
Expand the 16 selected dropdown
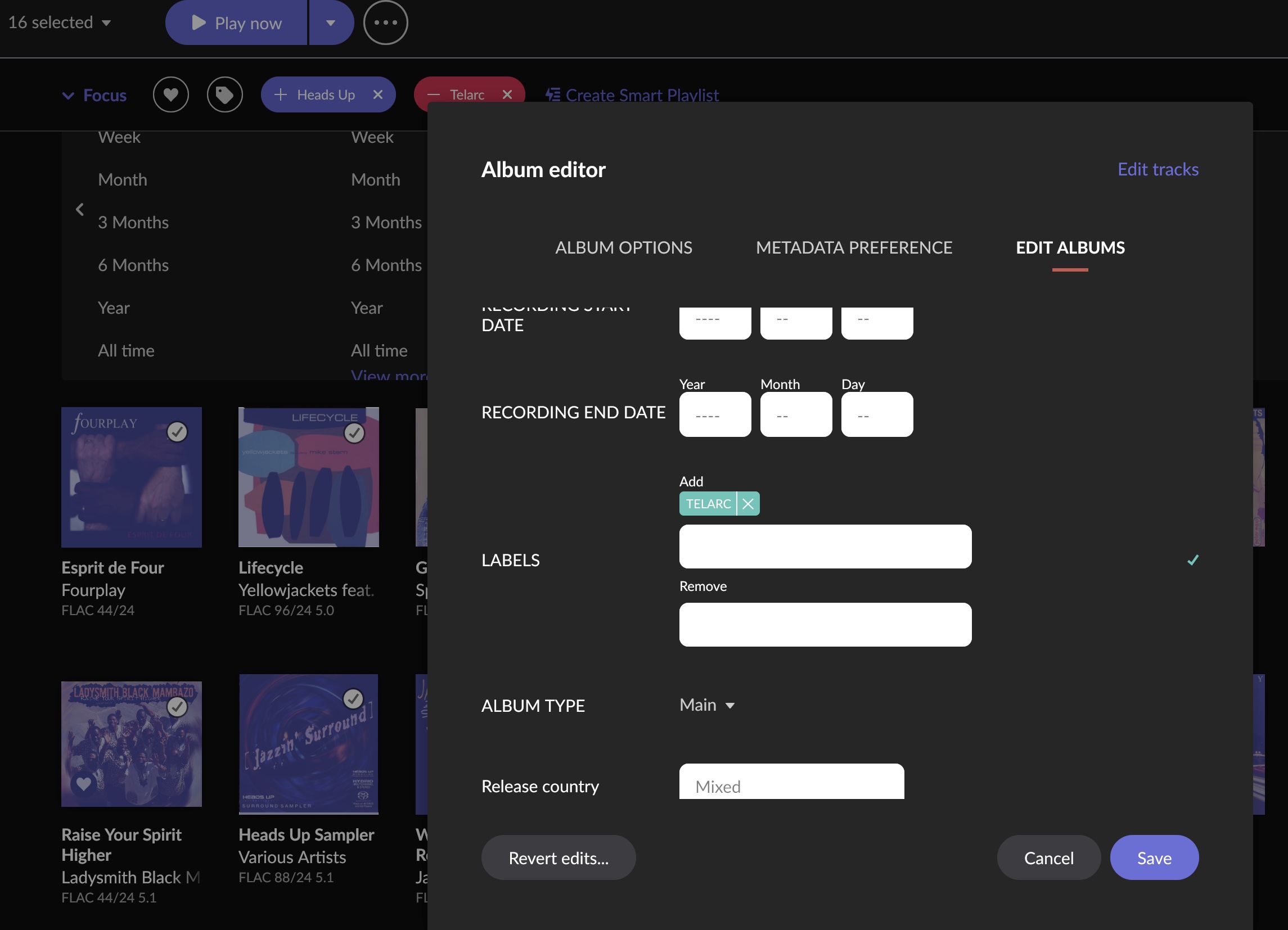(x=59, y=22)
